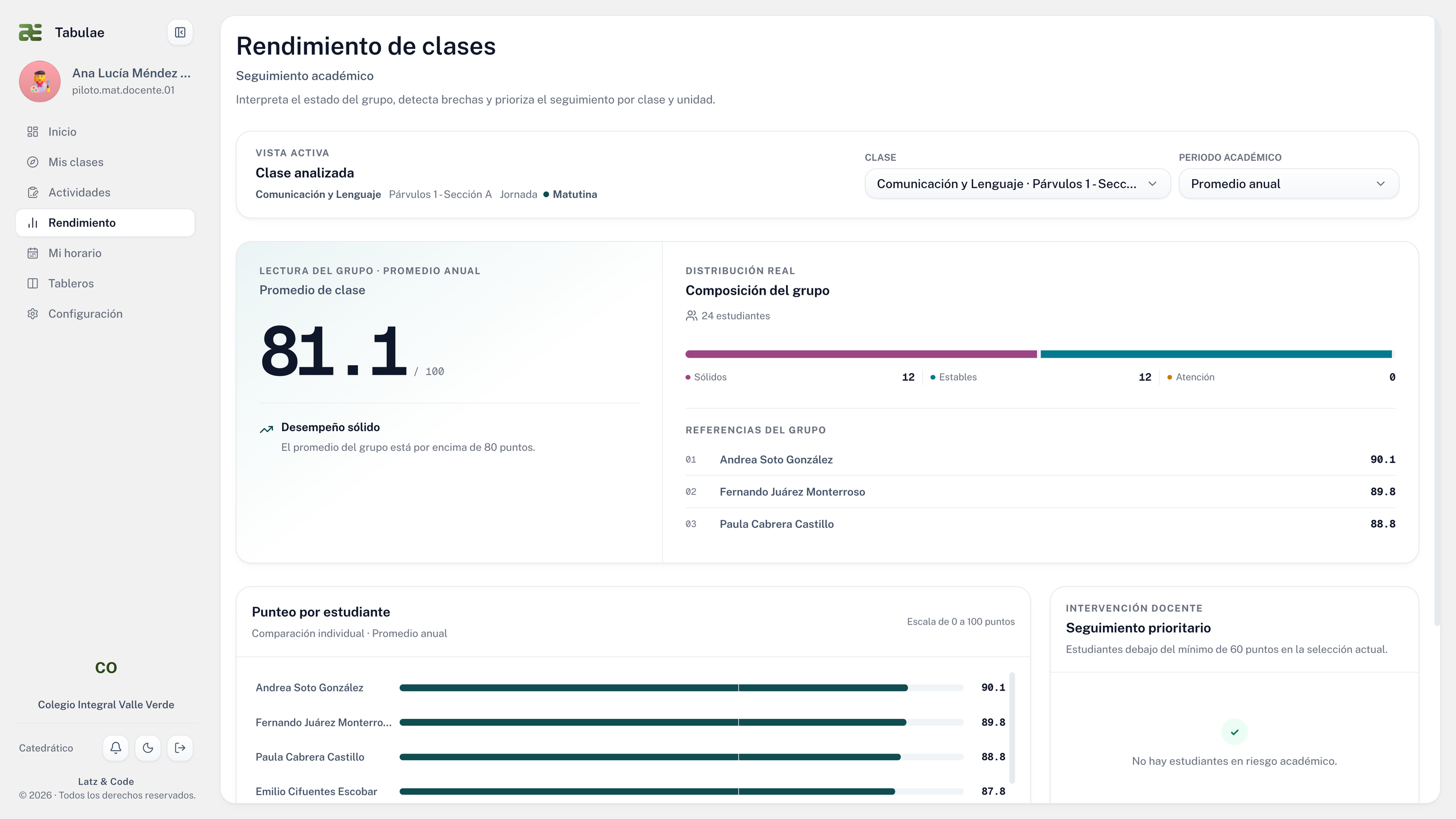Screen dimensions: 1456x819
Task: Select Fernando Juárez Monterroso reference row
Action: [x=1040, y=492]
